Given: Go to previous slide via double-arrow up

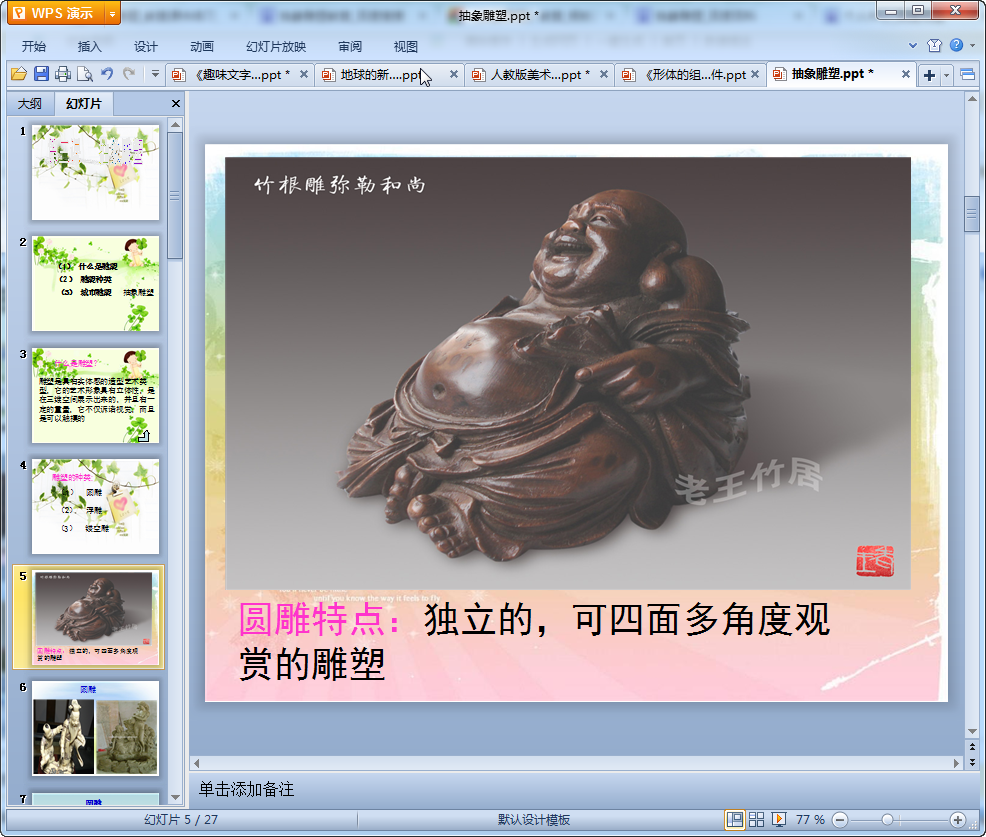Looking at the screenshot, I should pos(972,747).
